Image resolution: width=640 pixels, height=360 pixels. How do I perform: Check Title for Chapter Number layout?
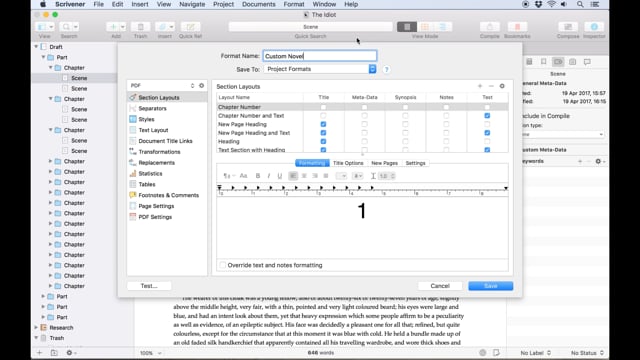(323, 107)
